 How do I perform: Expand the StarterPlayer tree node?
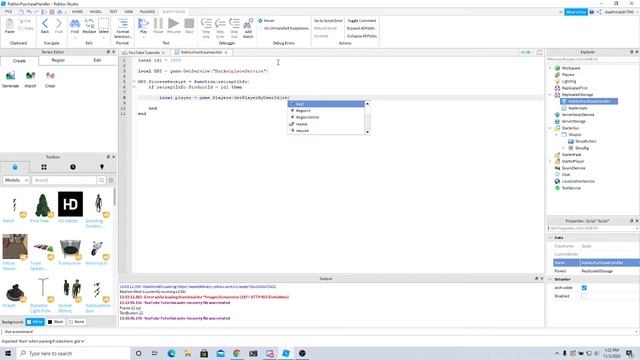coord(550,161)
